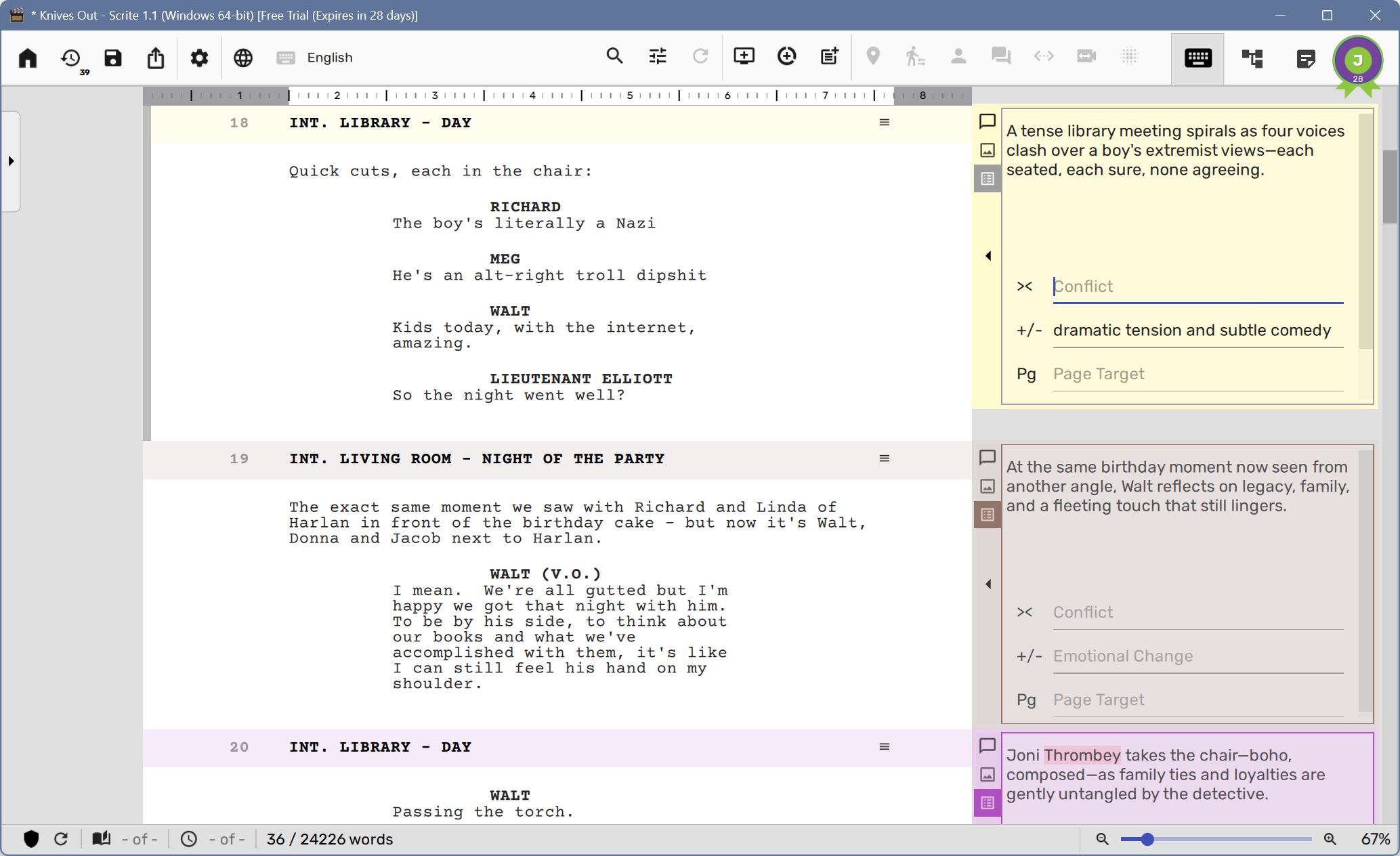Open the language globe icon

[x=243, y=58]
